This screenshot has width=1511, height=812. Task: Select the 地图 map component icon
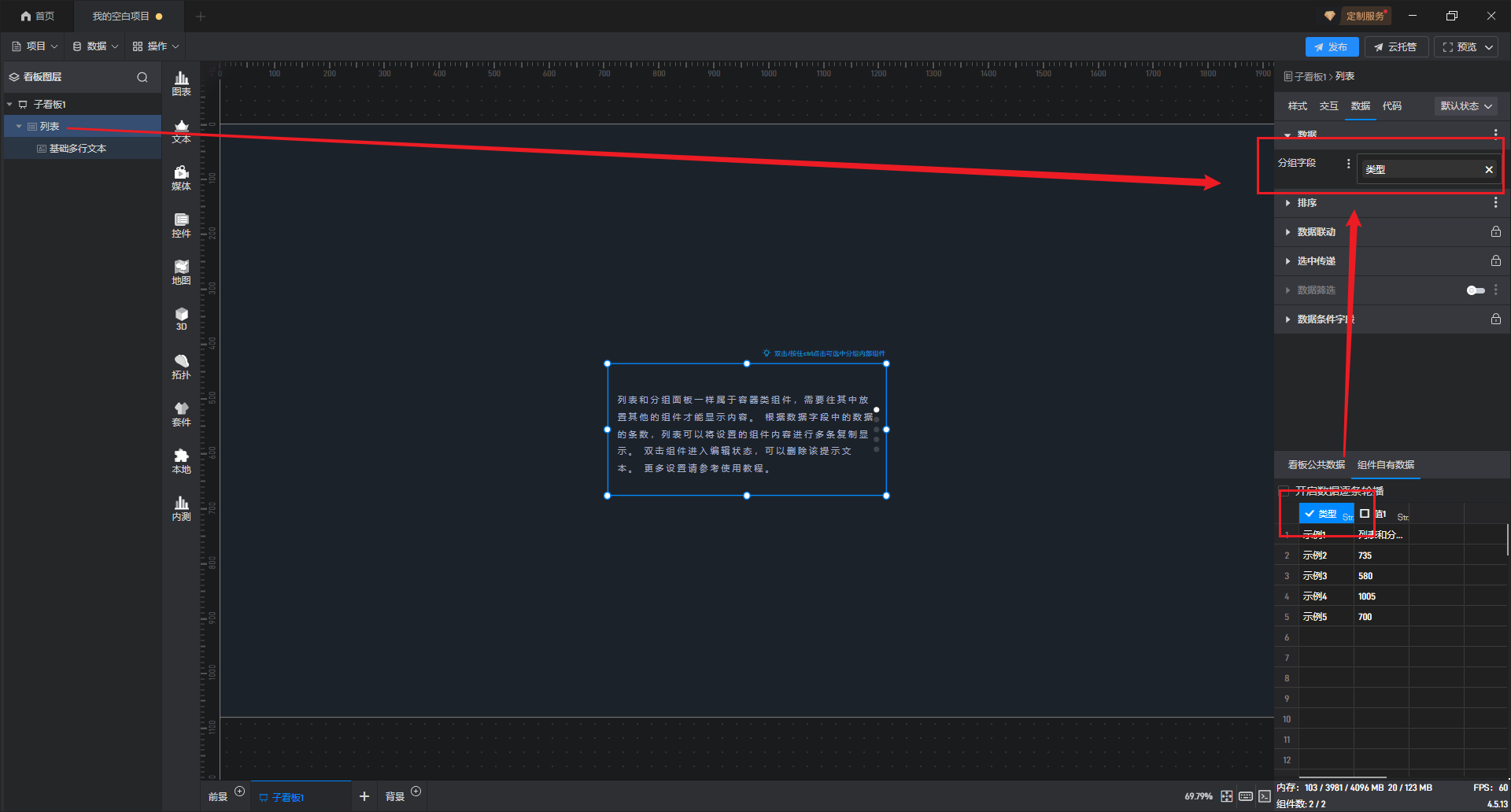[181, 271]
